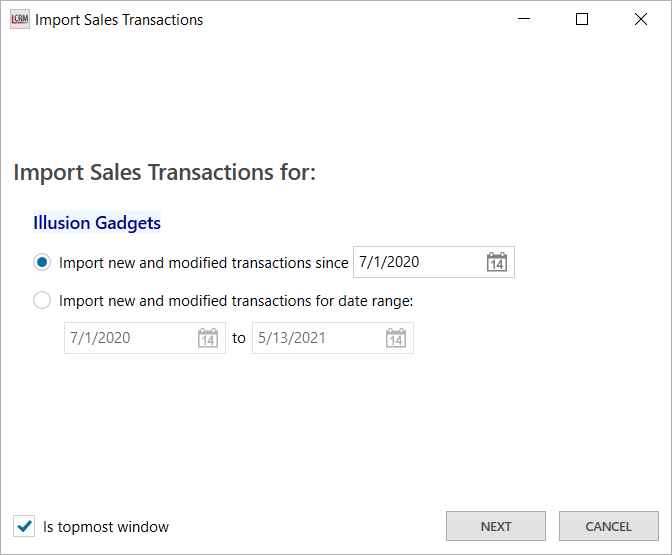The image size is (672, 555).
Task: Click the 5/13/2021 range end date field
Action: click(x=317, y=338)
